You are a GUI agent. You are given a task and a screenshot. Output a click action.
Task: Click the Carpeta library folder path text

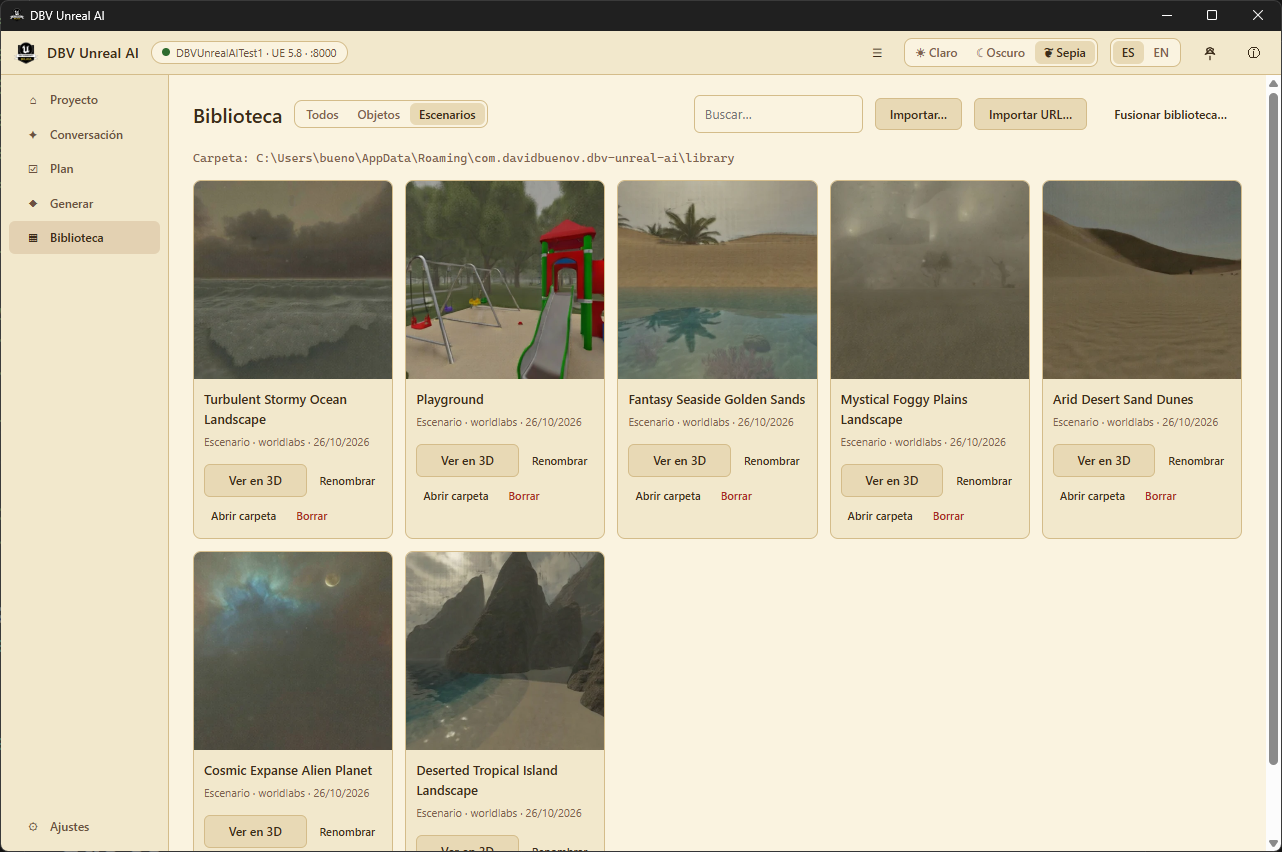coord(464,158)
